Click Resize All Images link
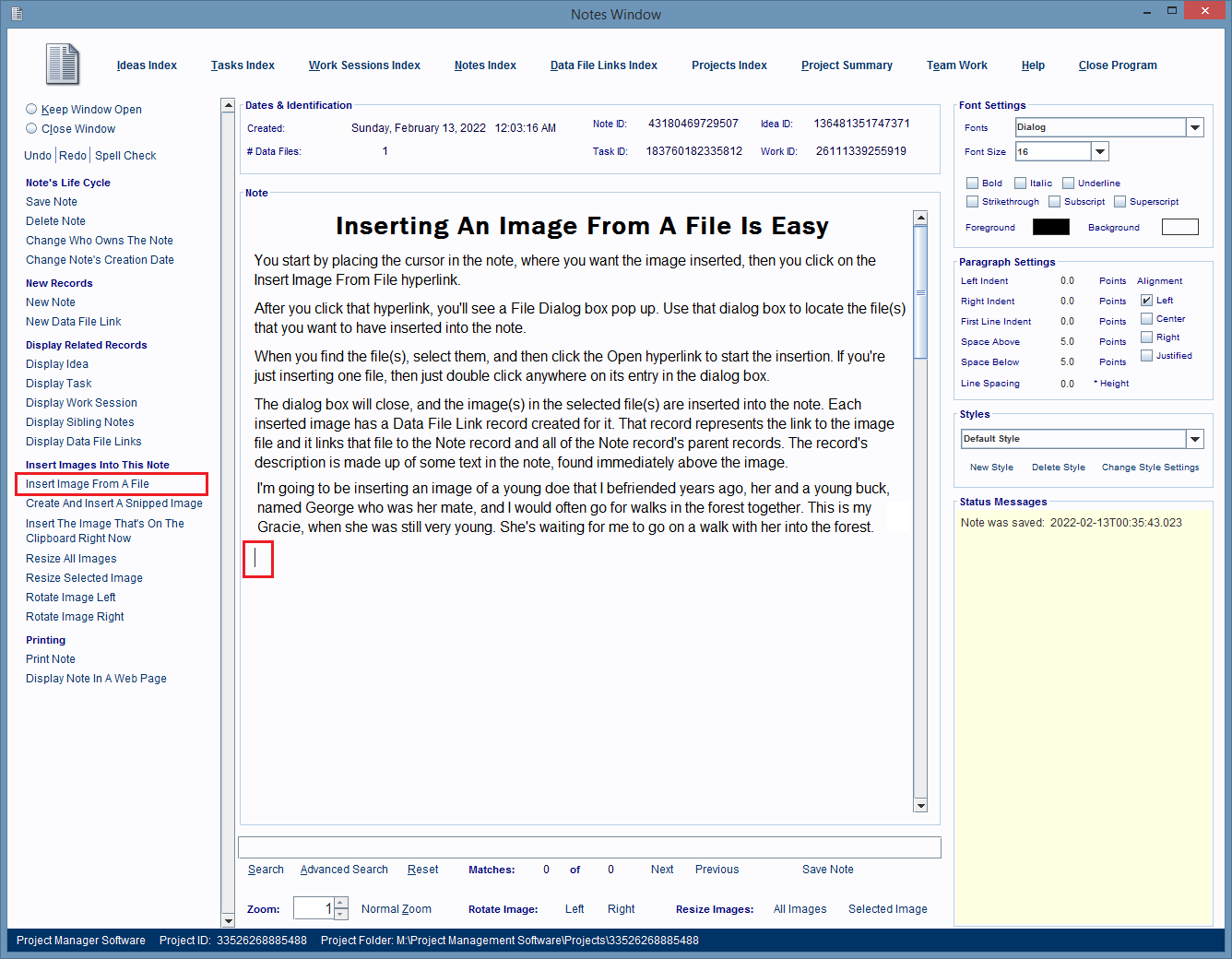The image size is (1232, 959). (x=71, y=559)
